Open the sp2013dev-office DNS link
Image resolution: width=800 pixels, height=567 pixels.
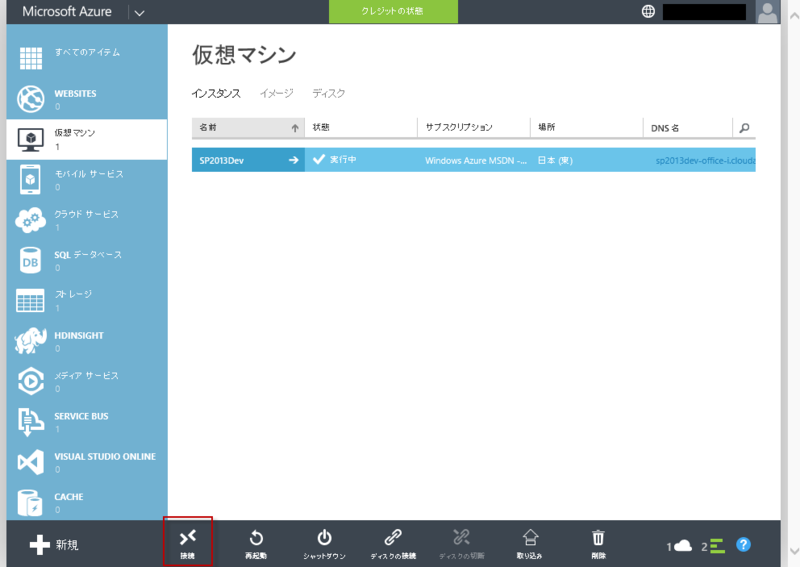(x=705, y=160)
